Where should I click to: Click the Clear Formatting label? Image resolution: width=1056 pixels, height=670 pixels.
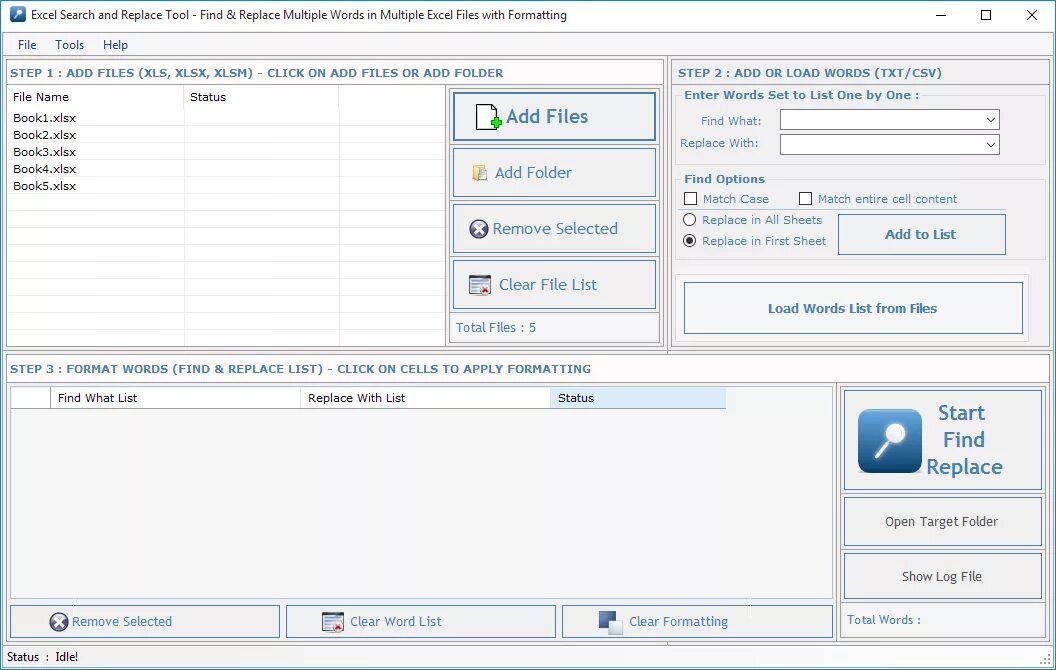[x=678, y=622]
